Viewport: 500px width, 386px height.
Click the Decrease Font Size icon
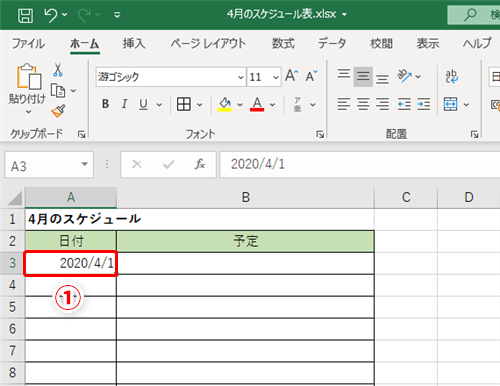[312, 76]
